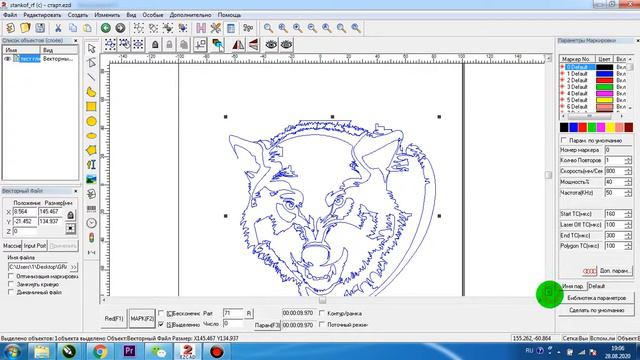The height and width of the screenshot is (360, 640).
Task: Save file with floppy disk icon
Action: (x=40, y=28)
